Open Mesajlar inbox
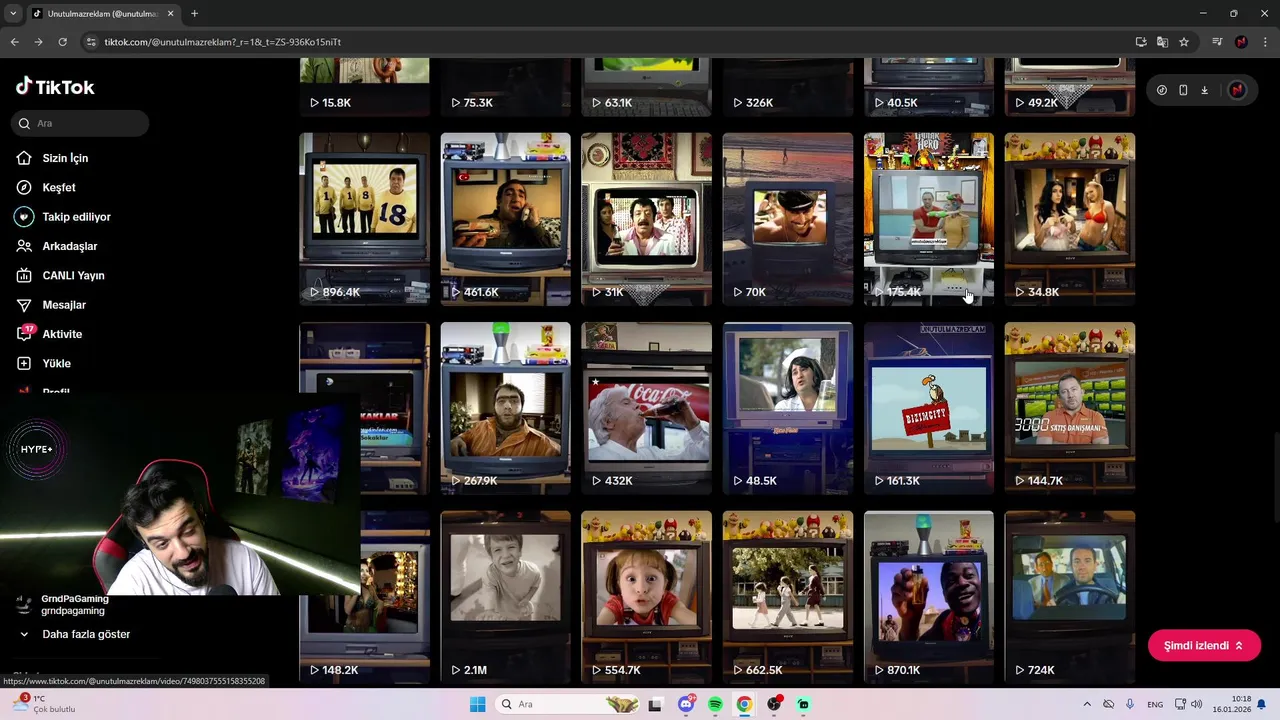 click(x=64, y=305)
